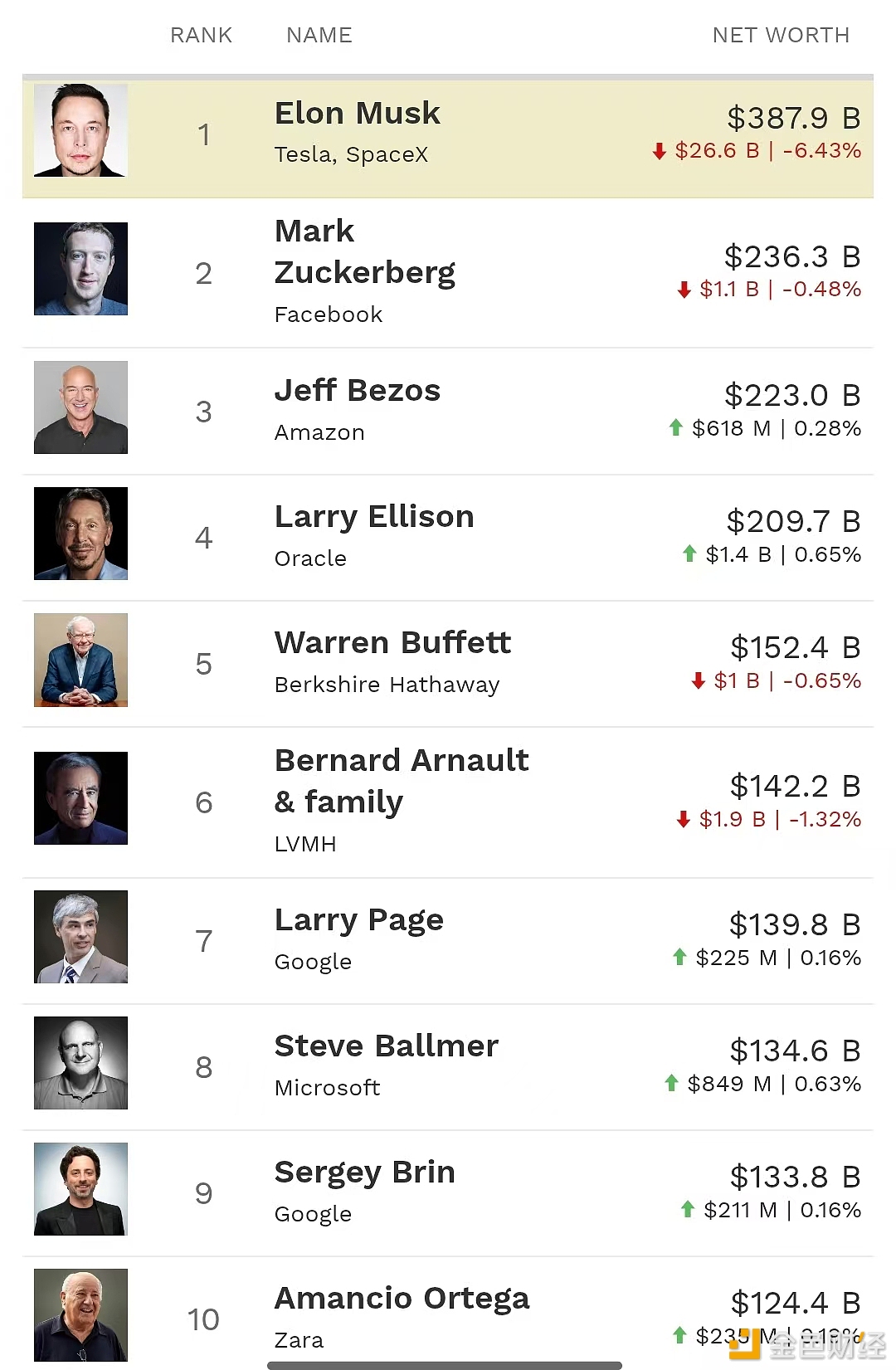Click Elon Musk's profile photo

coord(80,130)
